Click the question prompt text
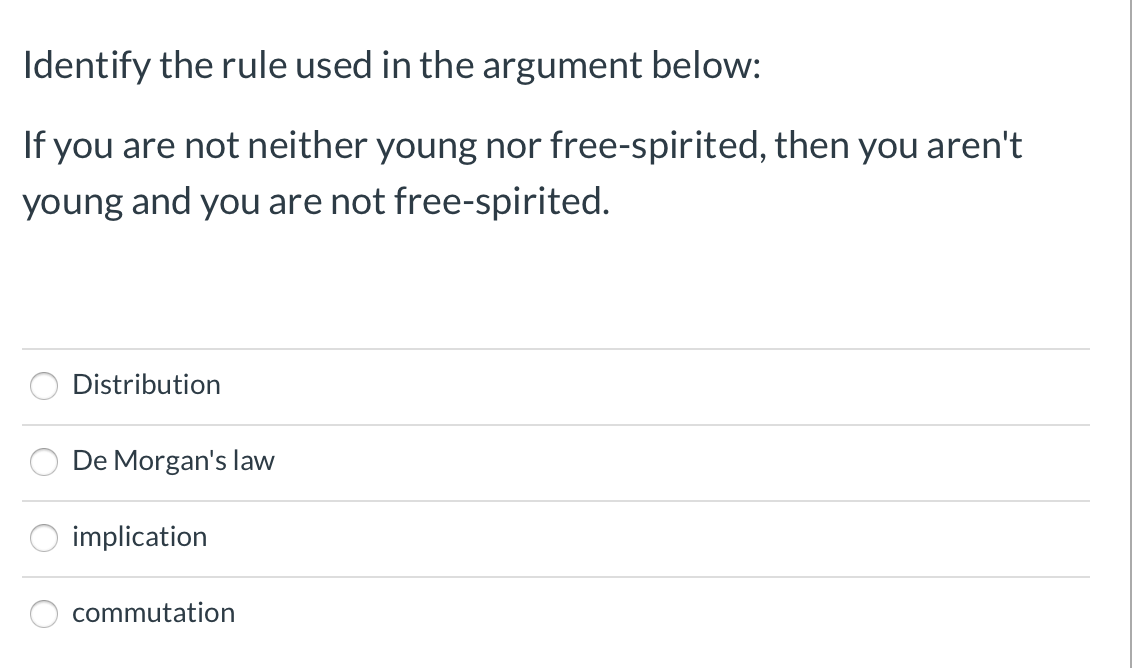1134x668 pixels. 392,64
